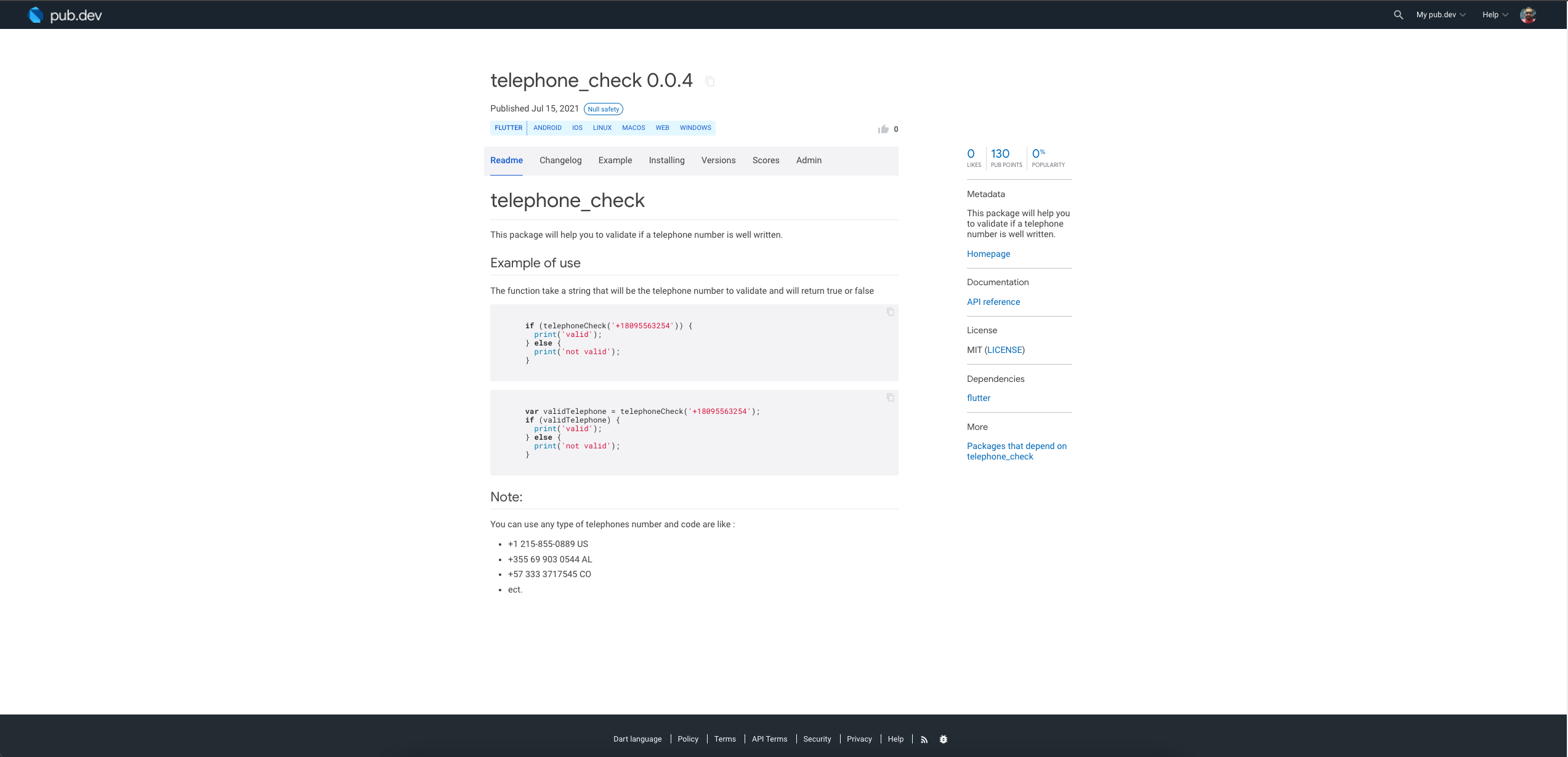Open the RSS feed icon in footer
Image resolution: width=1568 pixels, height=757 pixels.
pos(924,739)
